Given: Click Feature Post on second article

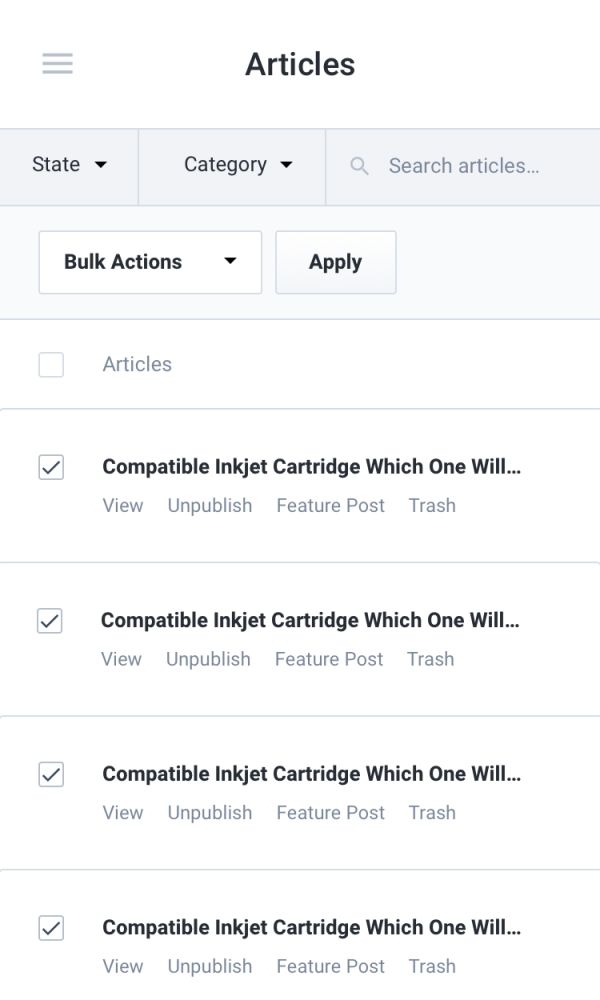Looking at the screenshot, I should pos(329,659).
